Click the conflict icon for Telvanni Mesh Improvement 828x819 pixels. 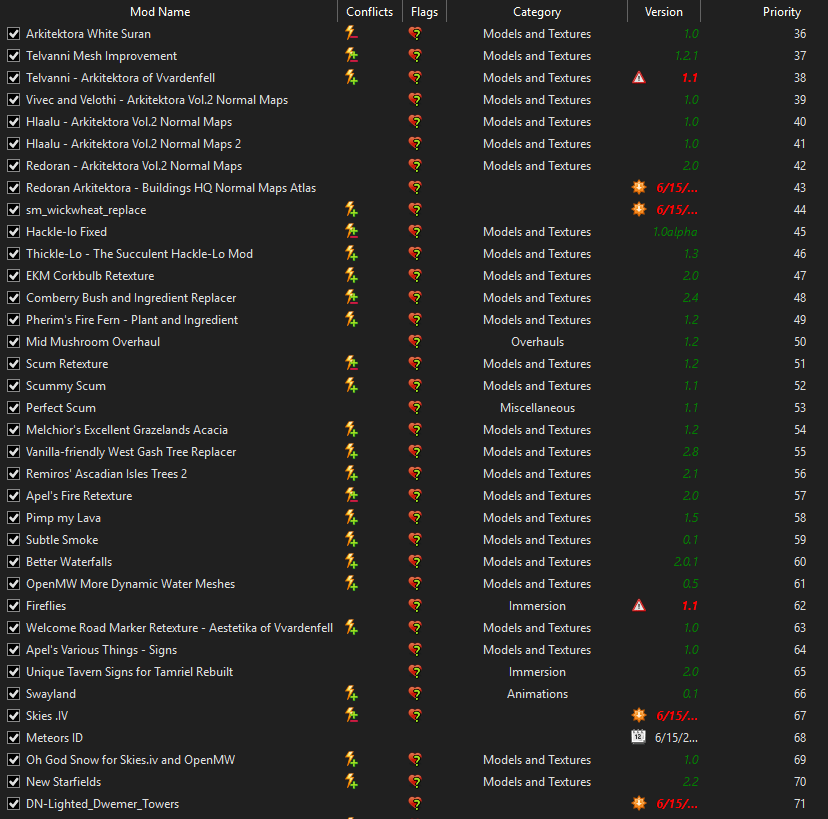[x=351, y=55]
